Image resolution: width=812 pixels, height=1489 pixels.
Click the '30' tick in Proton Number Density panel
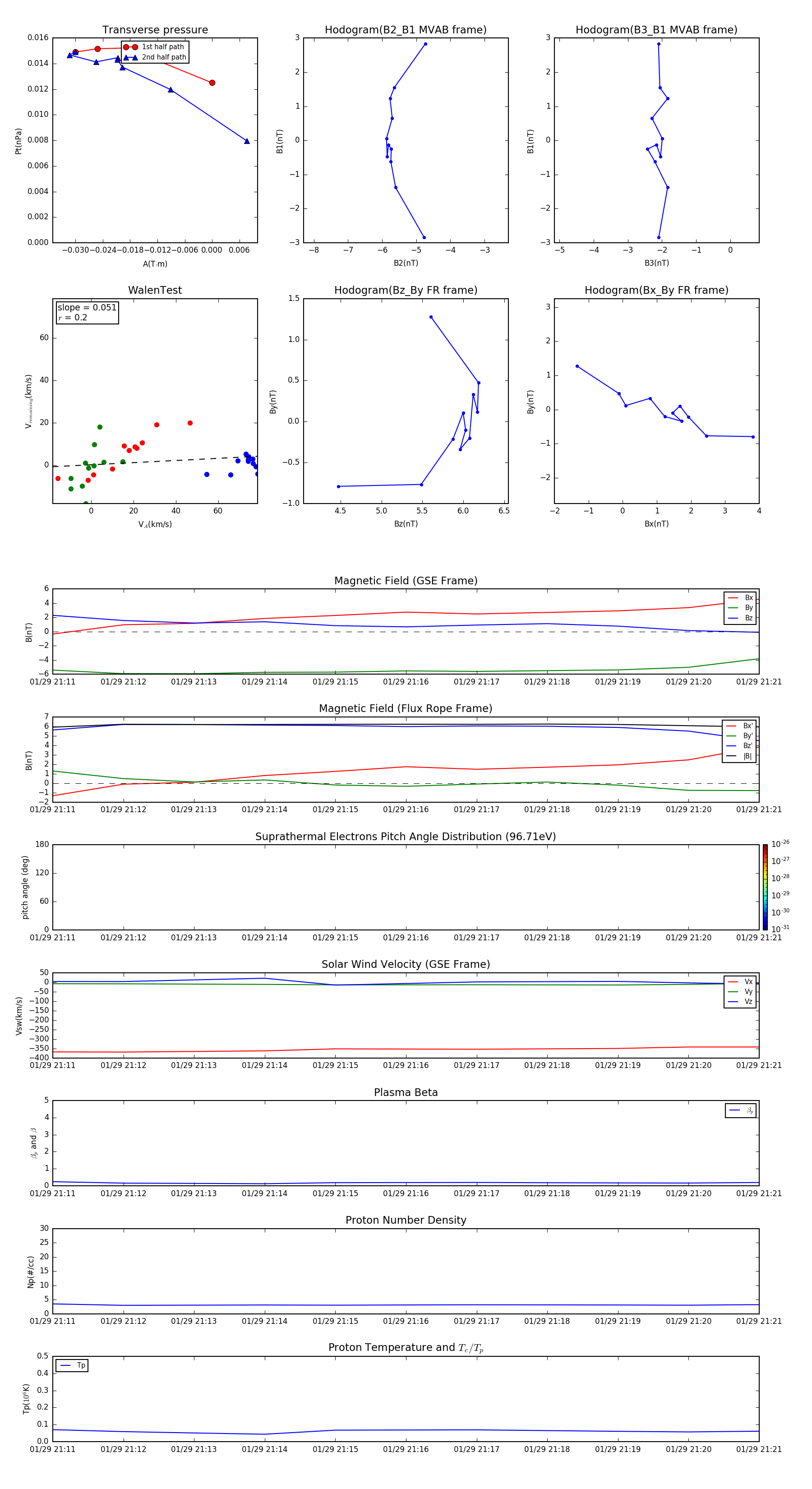tap(44, 1228)
